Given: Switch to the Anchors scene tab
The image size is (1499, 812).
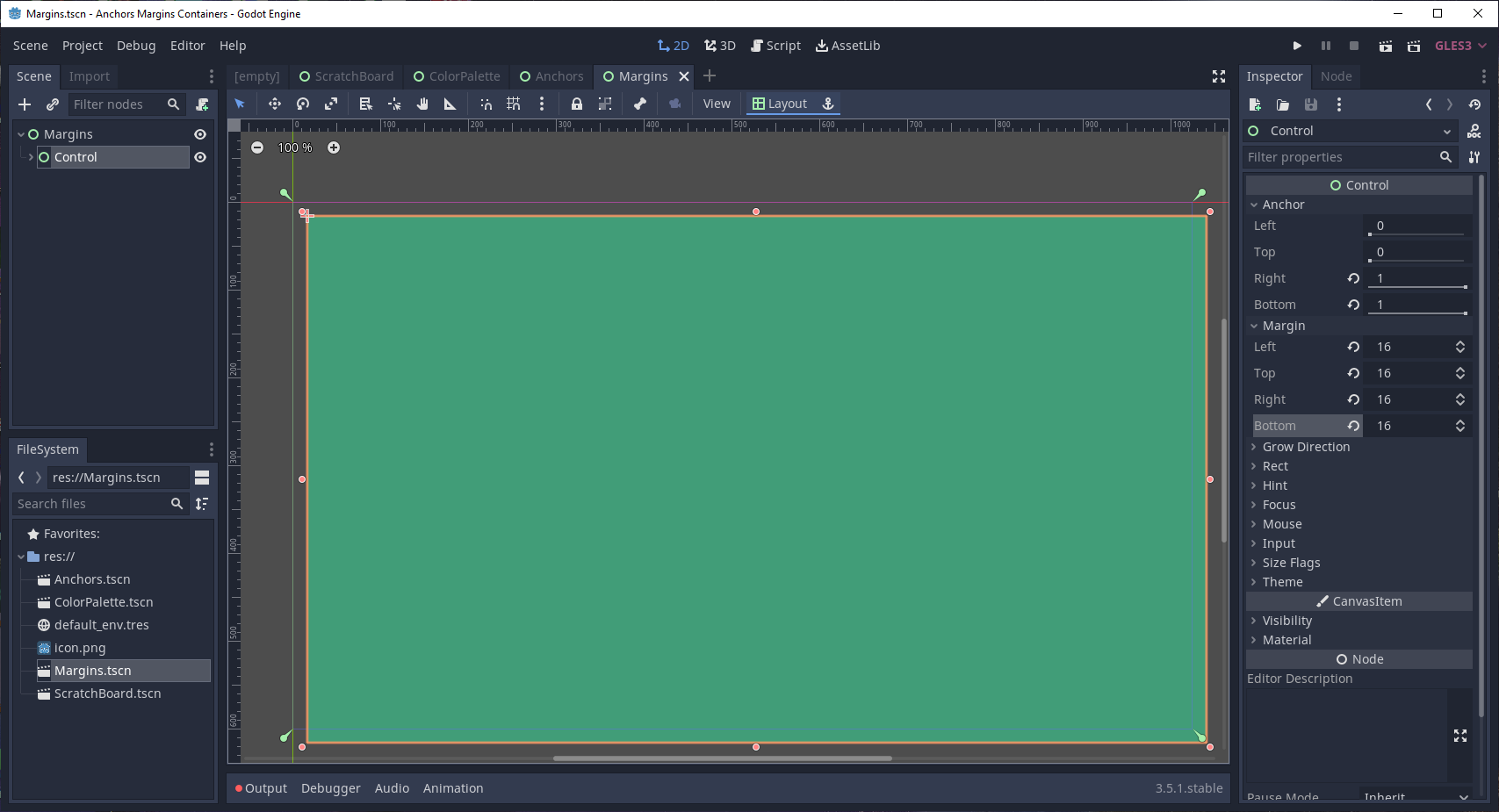Looking at the screenshot, I should tap(551, 76).
